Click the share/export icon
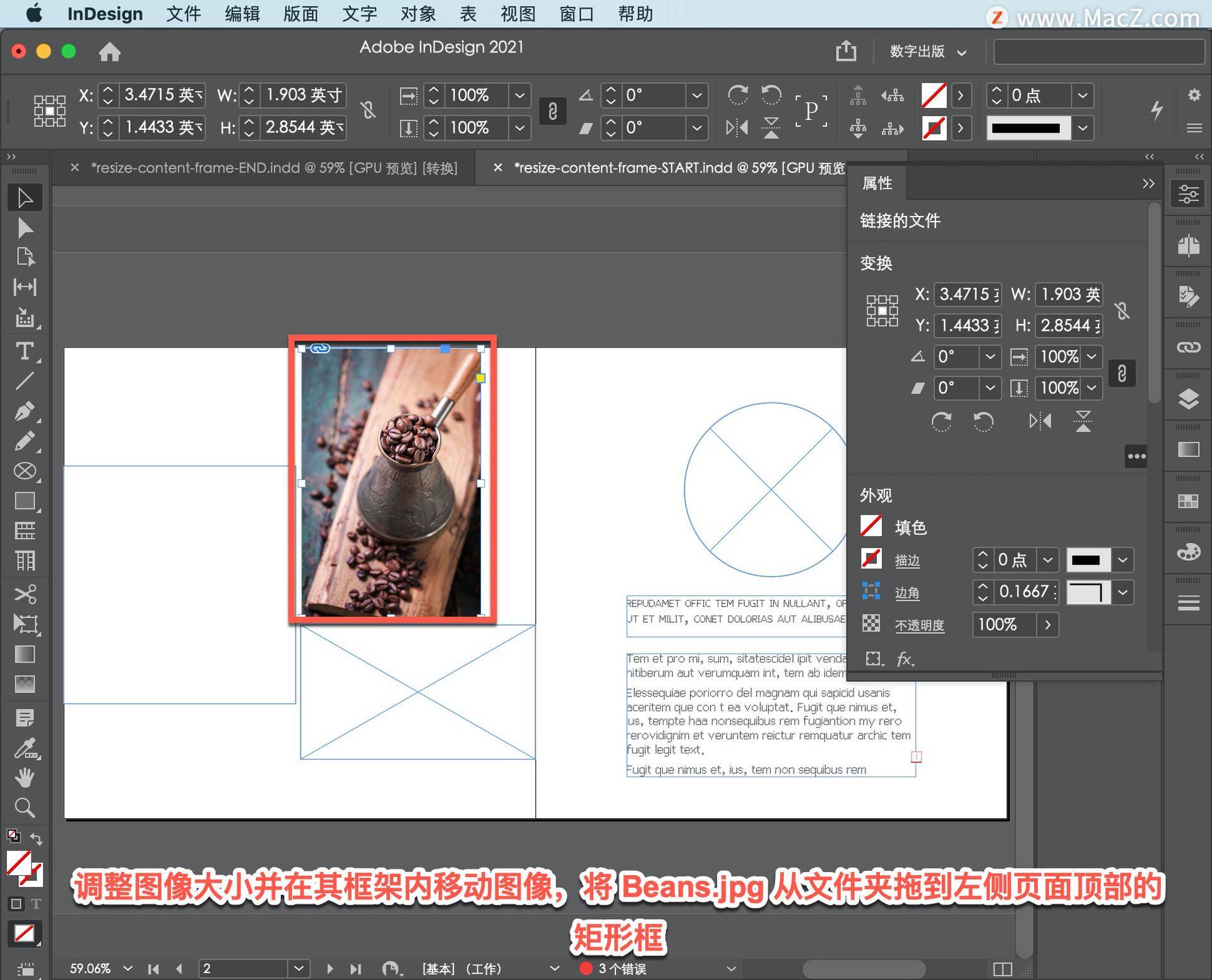This screenshot has width=1212, height=980. (x=846, y=51)
